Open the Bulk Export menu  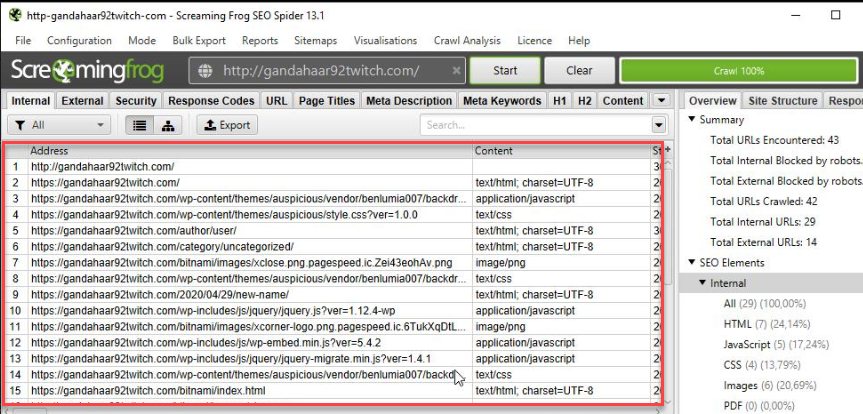[x=199, y=40]
